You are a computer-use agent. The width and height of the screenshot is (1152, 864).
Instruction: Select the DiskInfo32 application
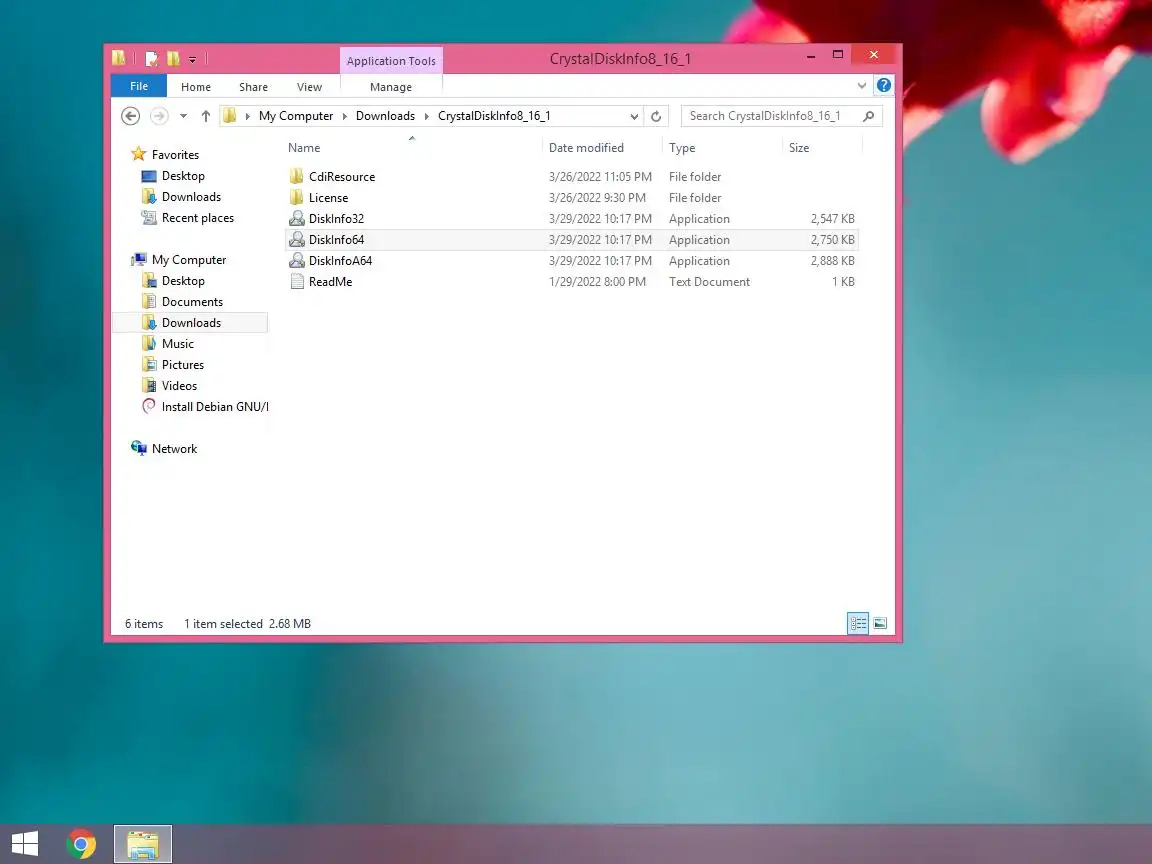336,219
